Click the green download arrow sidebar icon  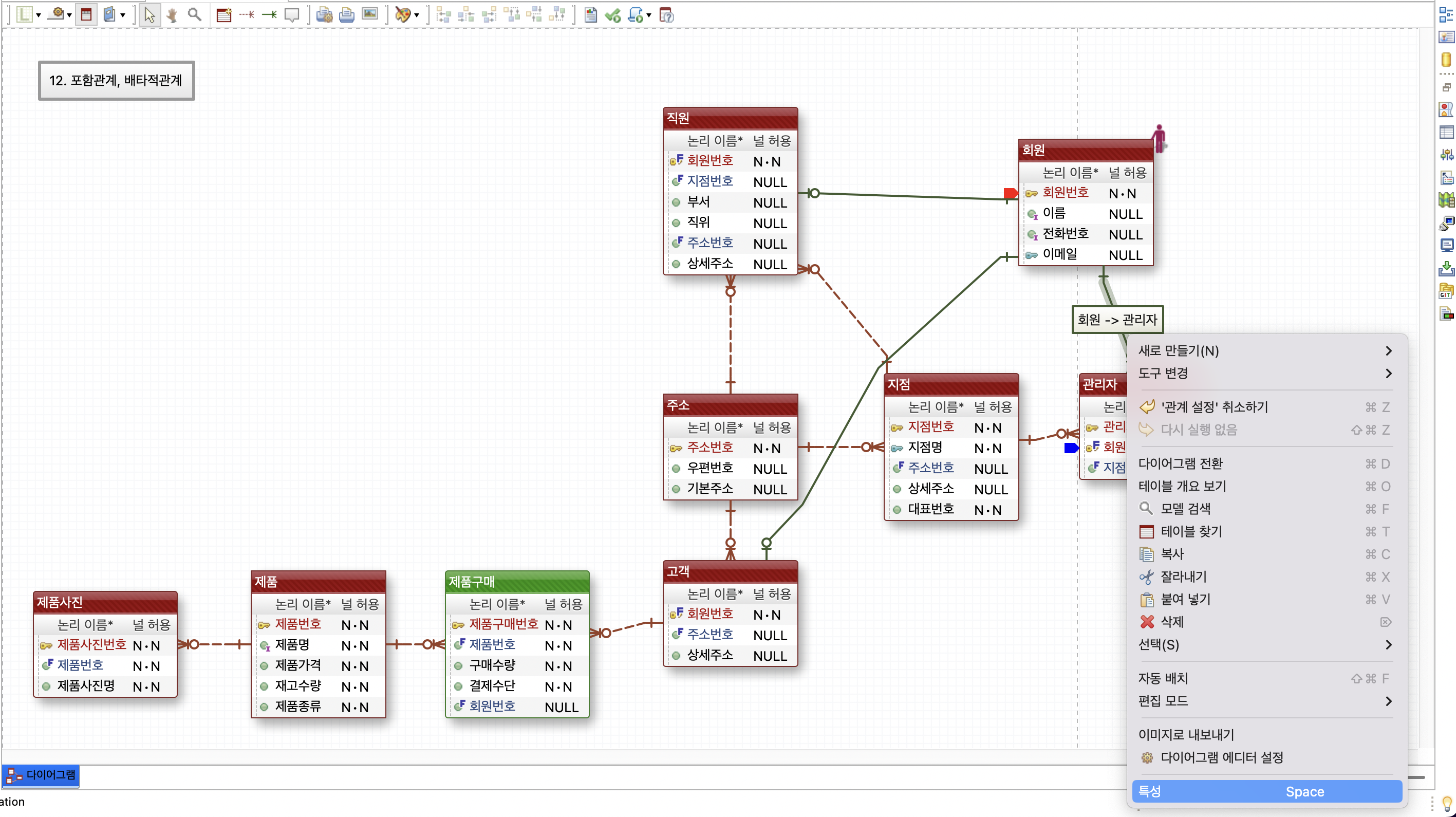(x=1446, y=268)
